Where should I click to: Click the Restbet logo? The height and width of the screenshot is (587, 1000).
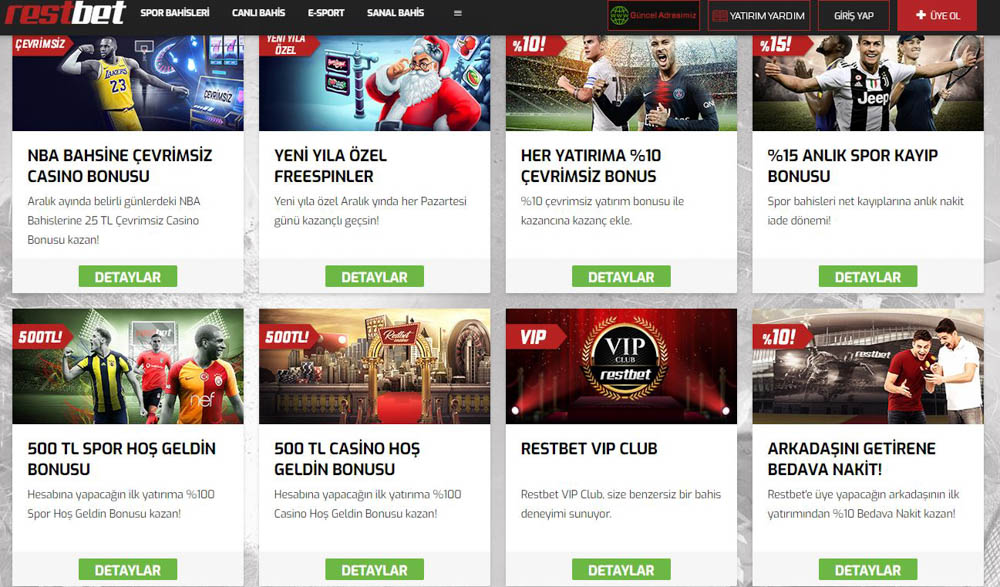click(x=66, y=12)
